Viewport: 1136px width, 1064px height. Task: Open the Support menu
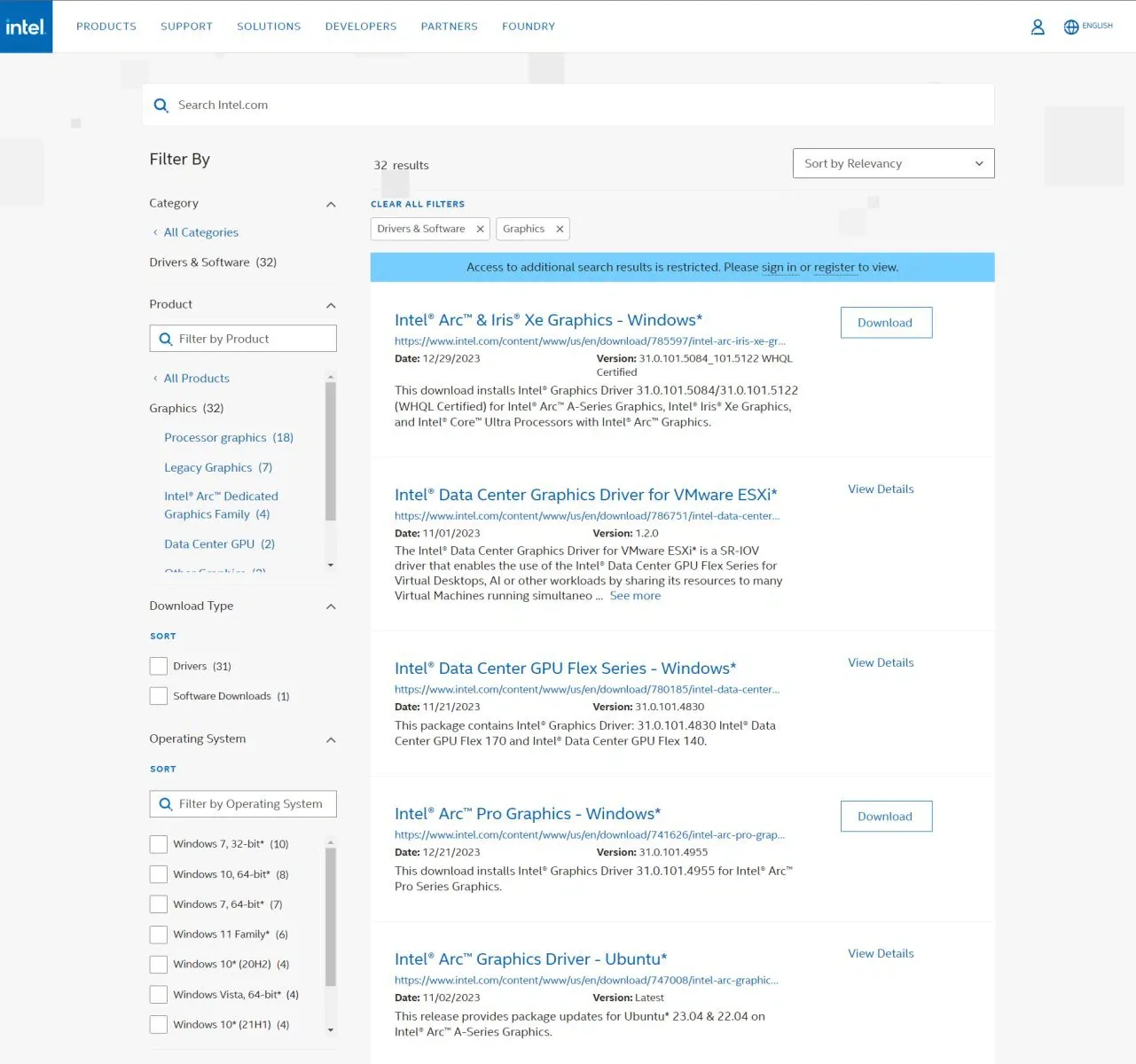tap(186, 27)
